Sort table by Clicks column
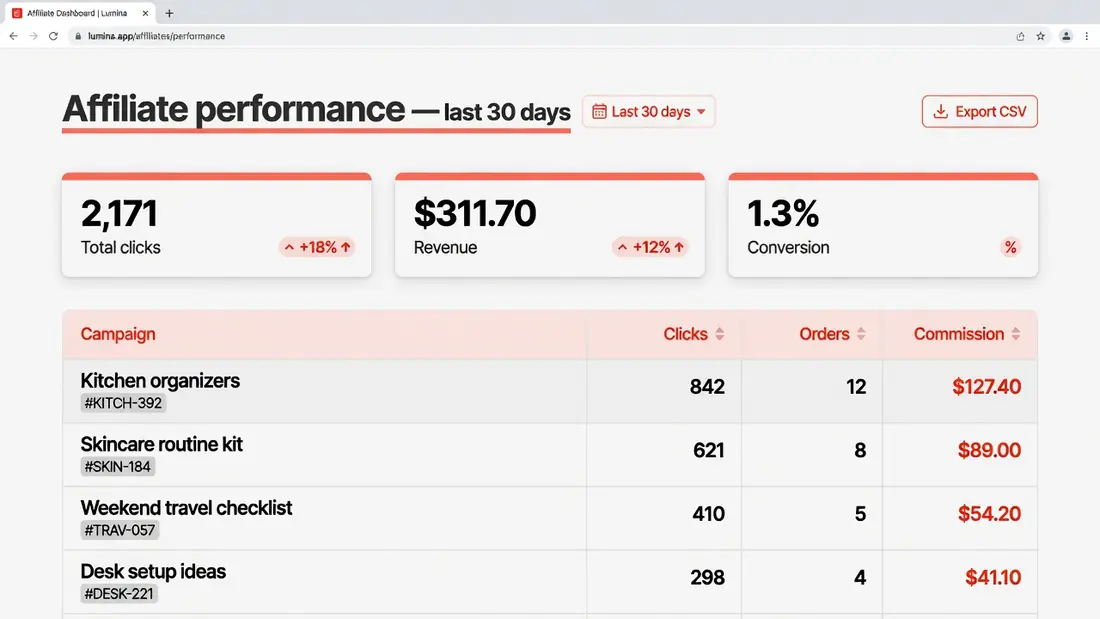 (693, 334)
